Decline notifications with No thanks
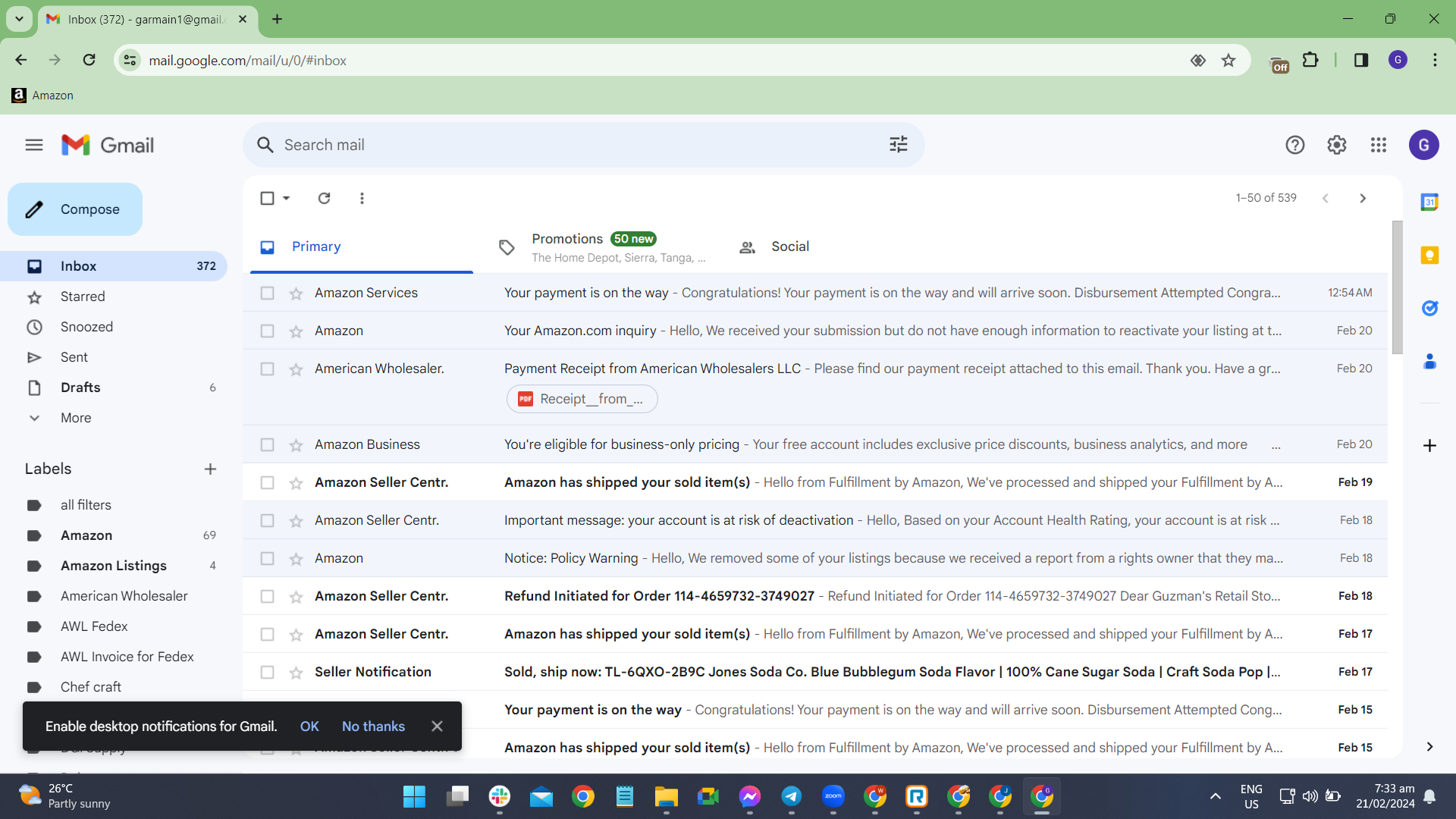The image size is (1456, 819). [x=373, y=726]
